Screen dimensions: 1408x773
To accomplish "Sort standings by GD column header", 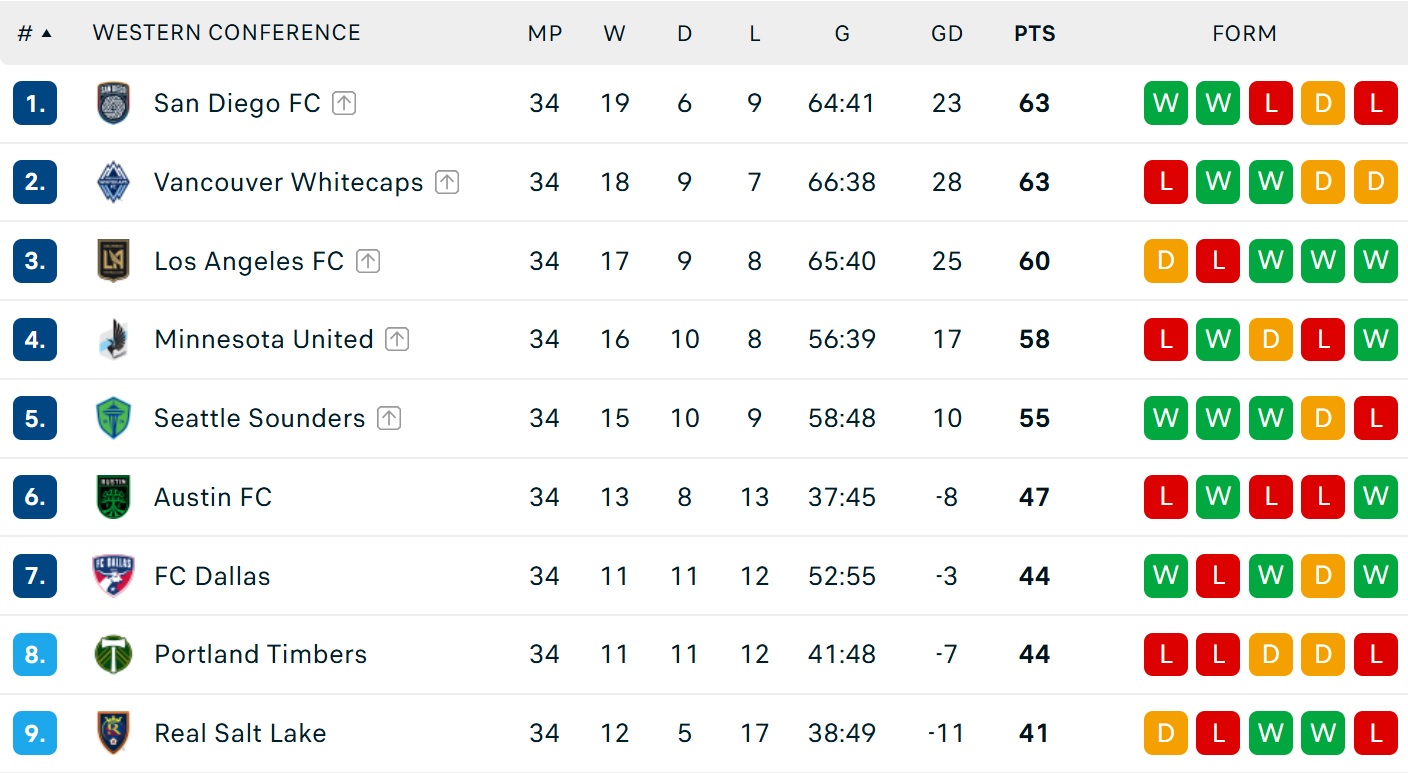I will click(x=946, y=33).
